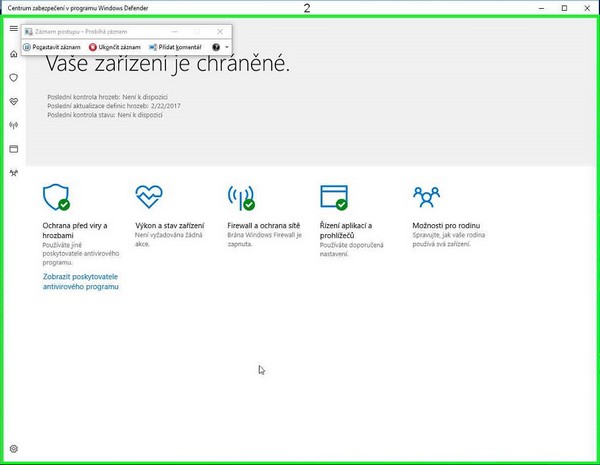Click text Spravujte, jak vaše rodina používá
The image size is (600, 465).
449,239
